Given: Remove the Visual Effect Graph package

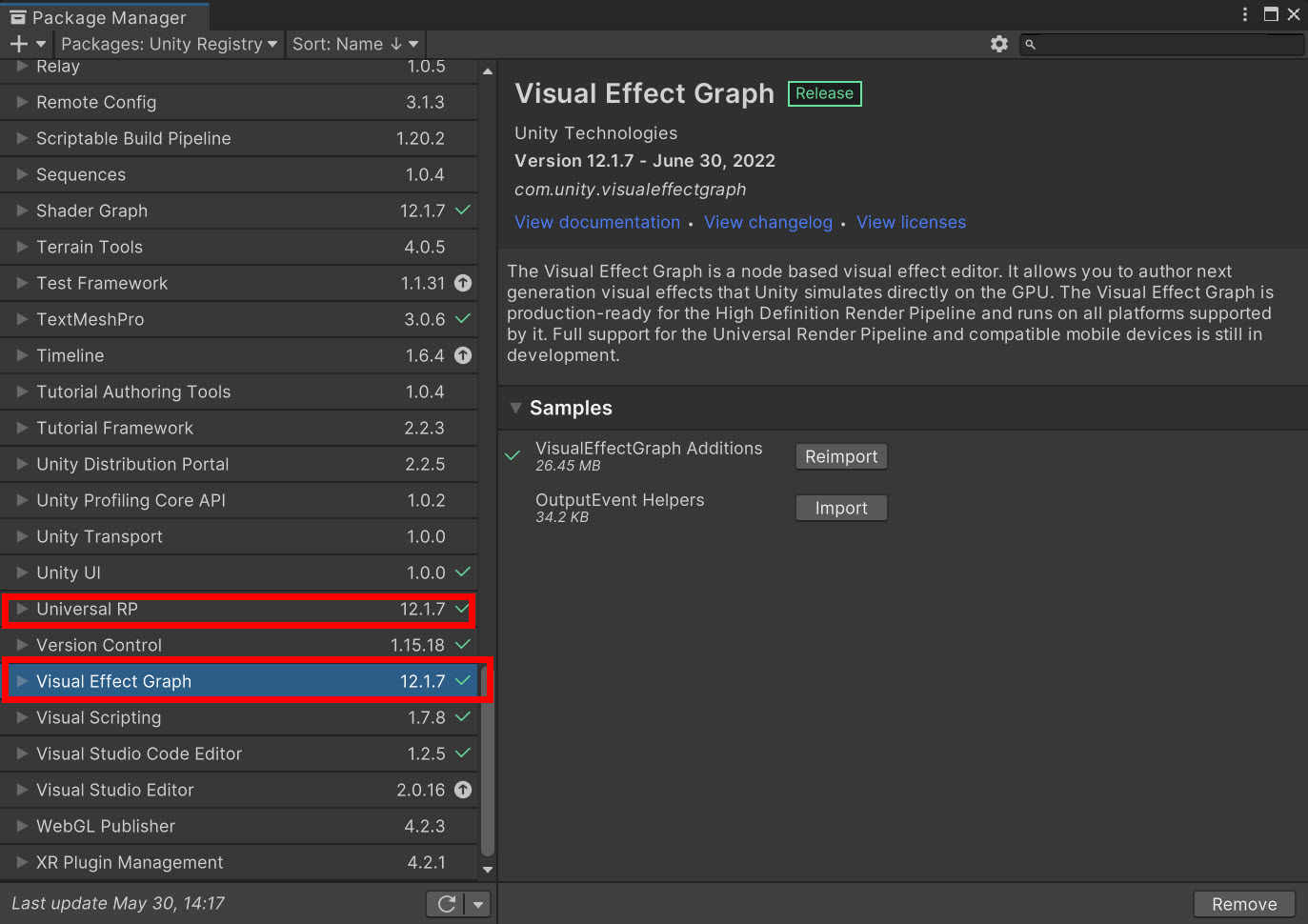Looking at the screenshot, I should pos(1244,904).
